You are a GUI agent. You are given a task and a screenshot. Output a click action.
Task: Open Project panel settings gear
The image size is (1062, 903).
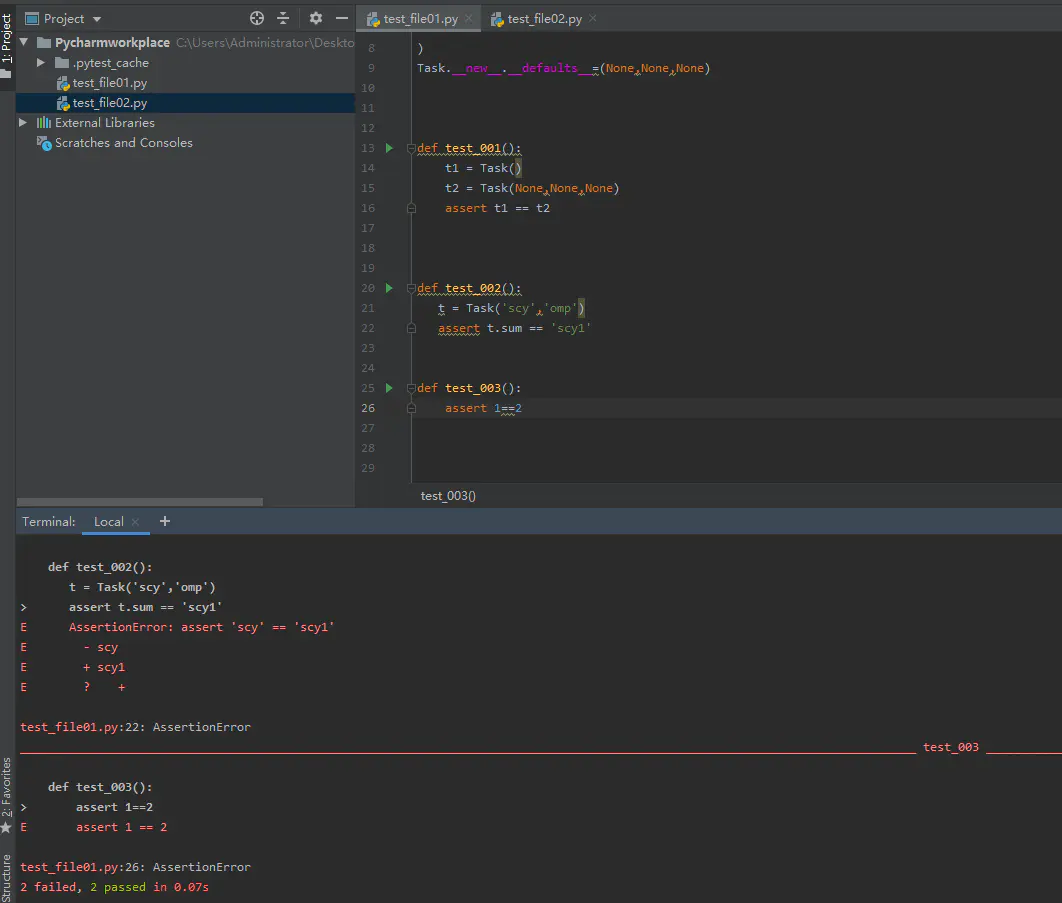click(316, 18)
